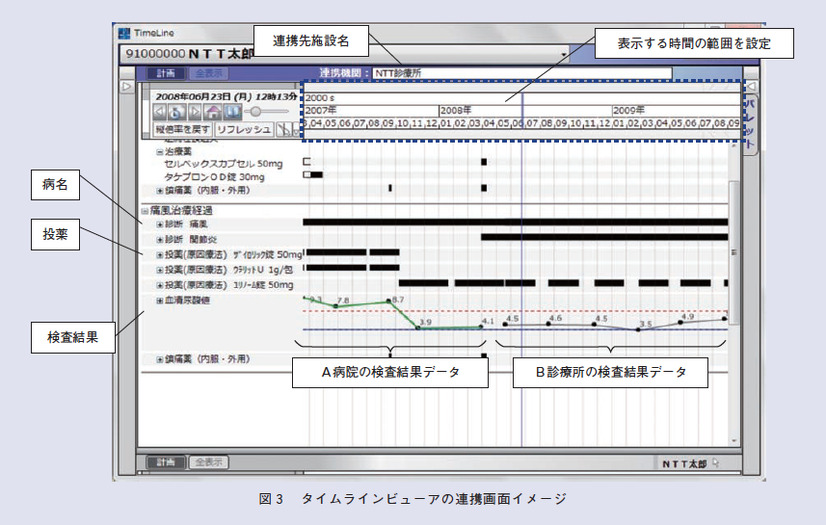Image resolution: width=826 pixels, height=525 pixels.
Task: Select the top 計画 tab
Action: click(x=165, y=73)
